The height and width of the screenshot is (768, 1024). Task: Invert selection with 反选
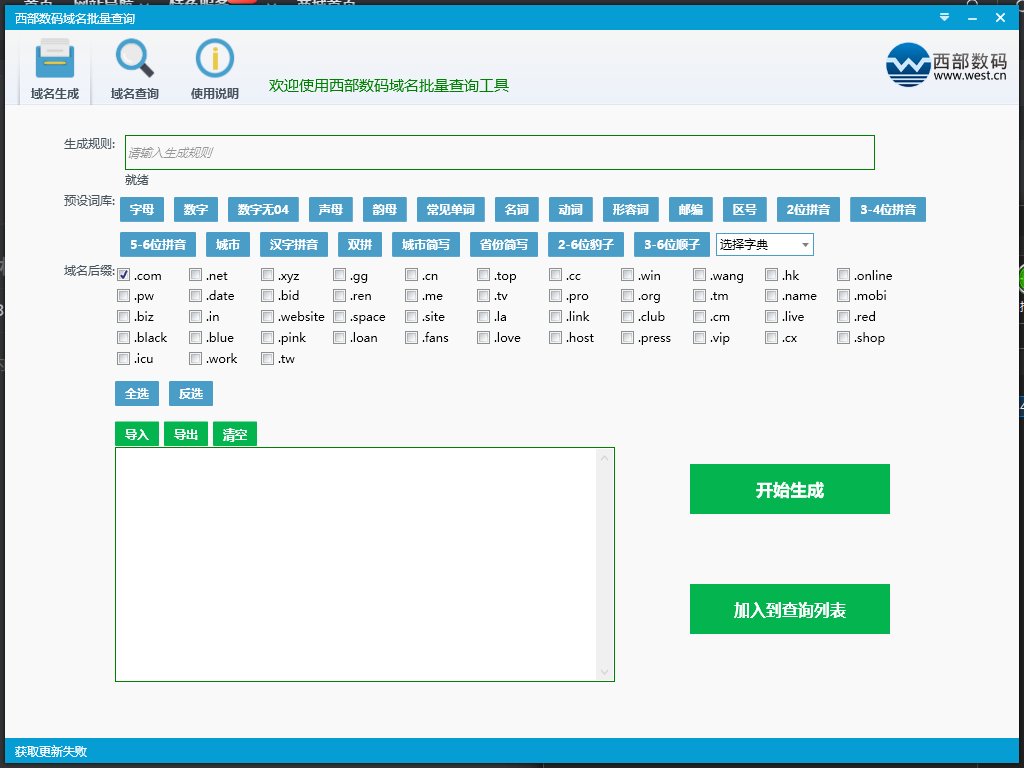(191, 394)
